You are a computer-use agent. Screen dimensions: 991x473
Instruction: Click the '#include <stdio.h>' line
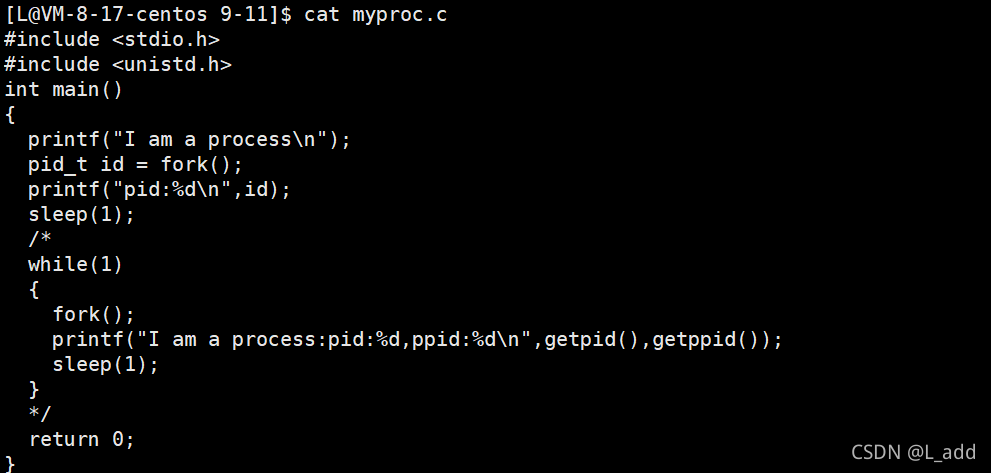coord(112,39)
